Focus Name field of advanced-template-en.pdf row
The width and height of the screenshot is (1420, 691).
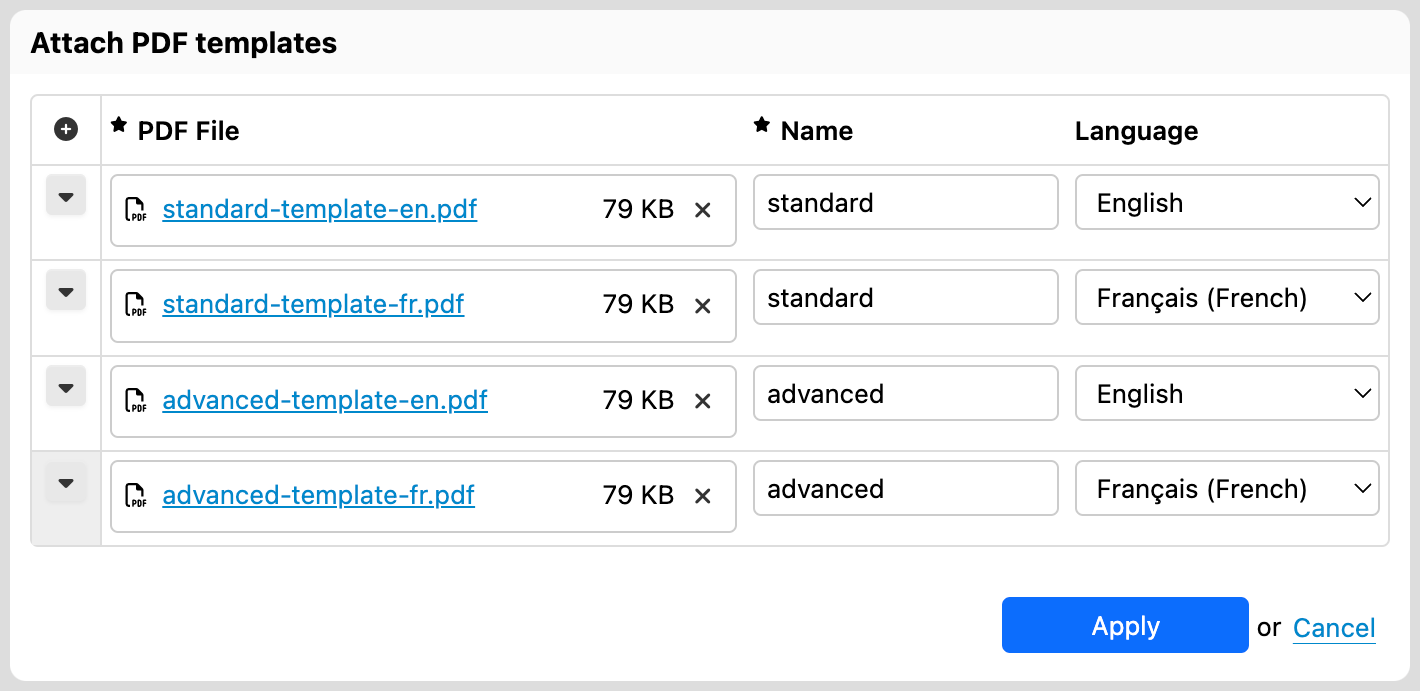click(x=905, y=393)
